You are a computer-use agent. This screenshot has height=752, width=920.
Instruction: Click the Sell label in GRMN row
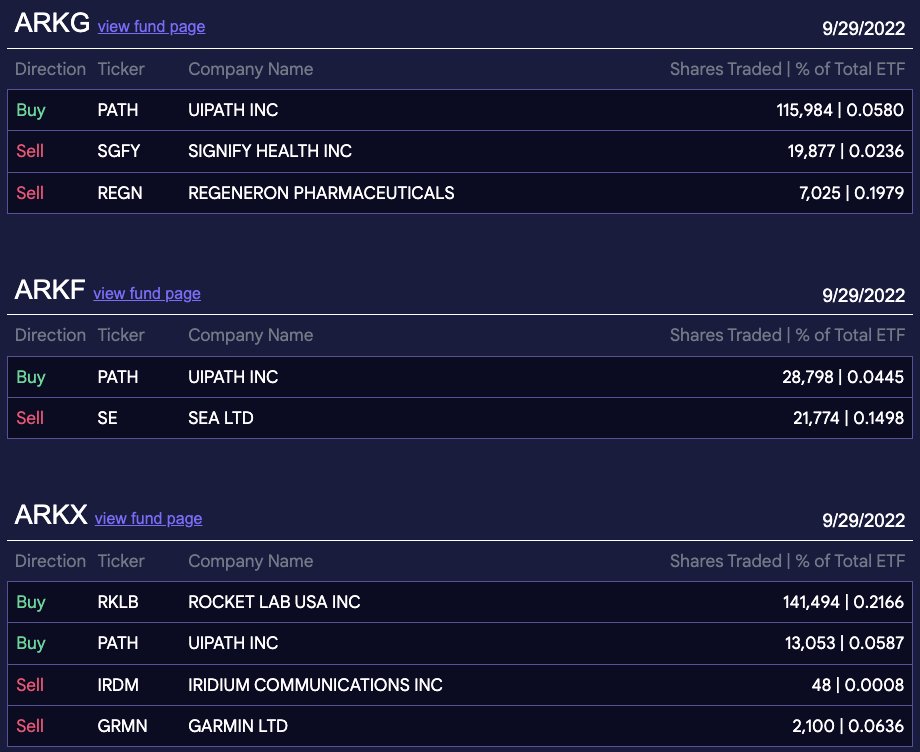(x=30, y=726)
